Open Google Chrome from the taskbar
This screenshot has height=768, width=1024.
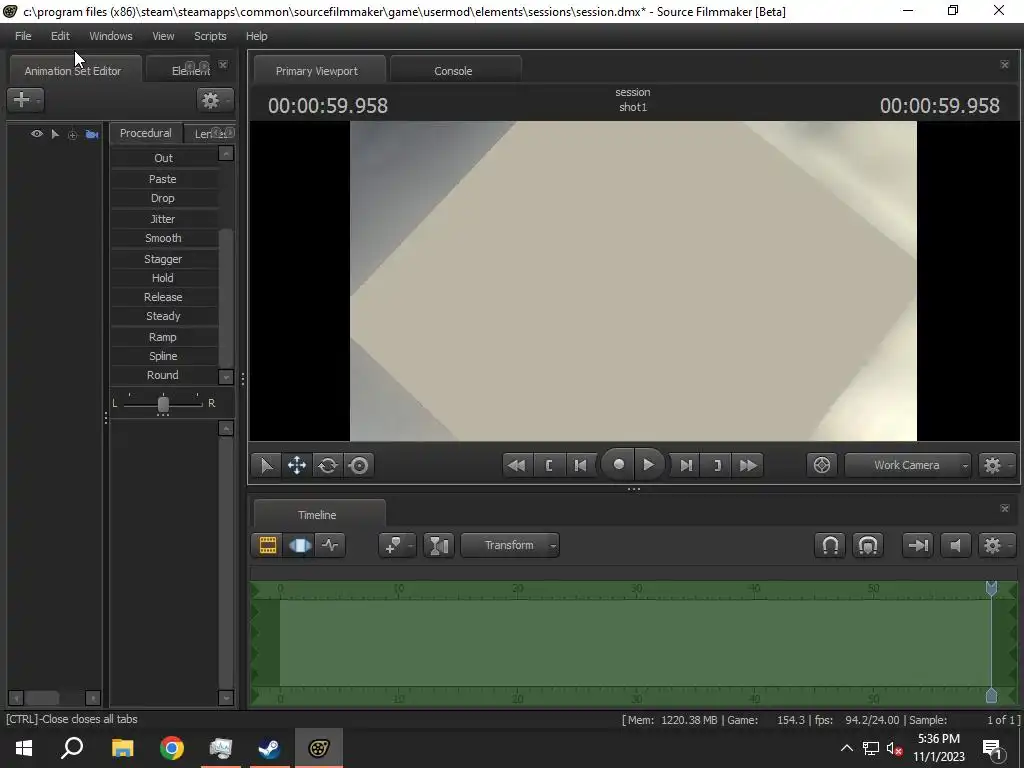[x=172, y=748]
